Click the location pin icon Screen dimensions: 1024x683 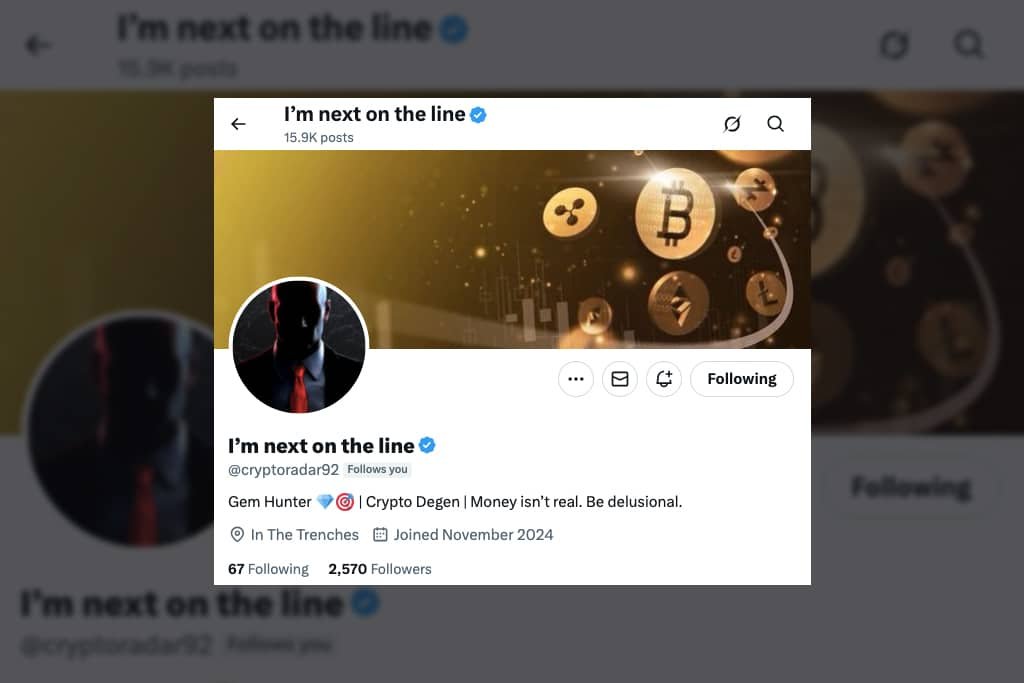click(x=237, y=535)
